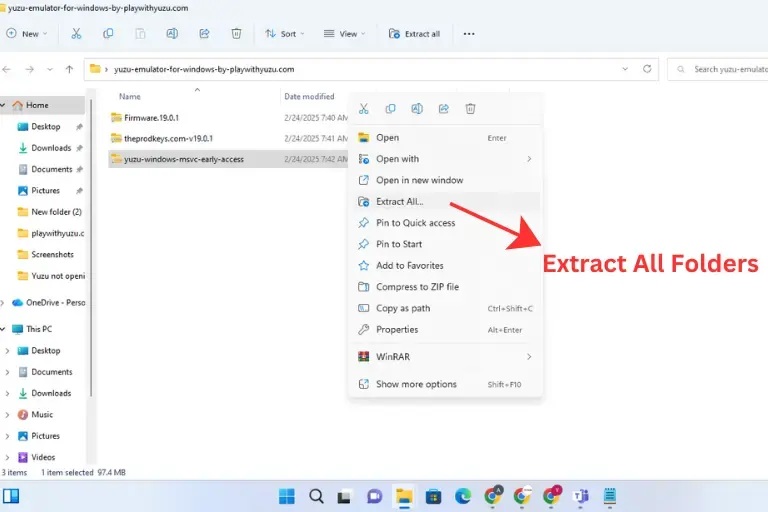Click the Rename icon in the toolbar
The image size is (768, 512).
[172, 33]
